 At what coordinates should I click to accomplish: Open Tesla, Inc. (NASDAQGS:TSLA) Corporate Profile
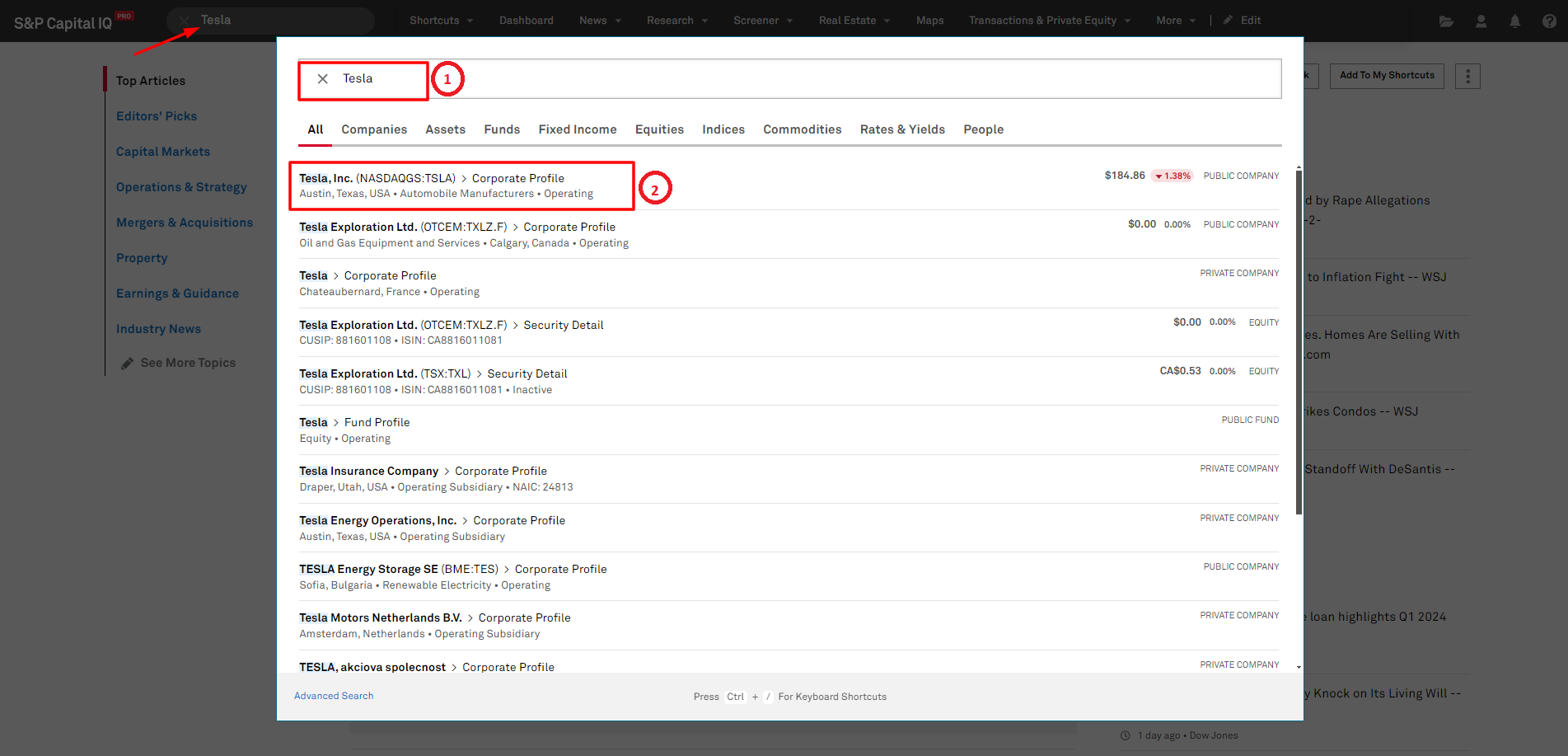pos(787,185)
